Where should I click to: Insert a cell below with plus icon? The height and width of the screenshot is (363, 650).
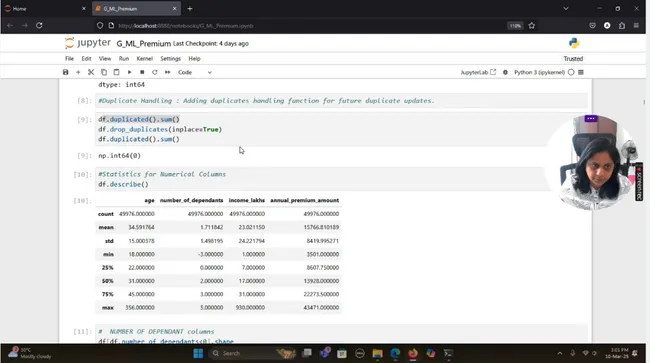tap(78, 72)
